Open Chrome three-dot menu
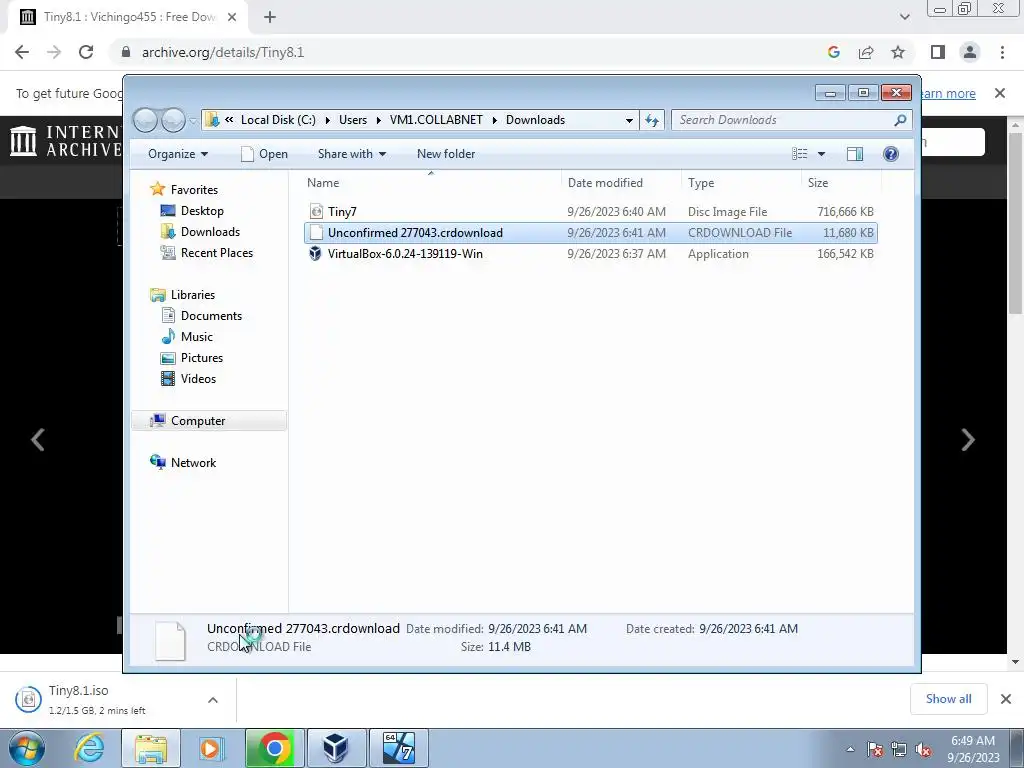Viewport: 1024px width, 768px height. (x=1002, y=52)
